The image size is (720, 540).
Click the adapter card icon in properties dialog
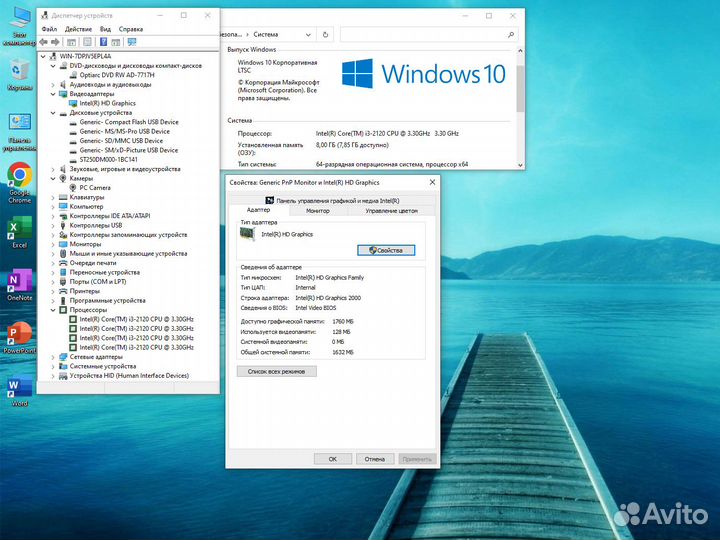248,234
